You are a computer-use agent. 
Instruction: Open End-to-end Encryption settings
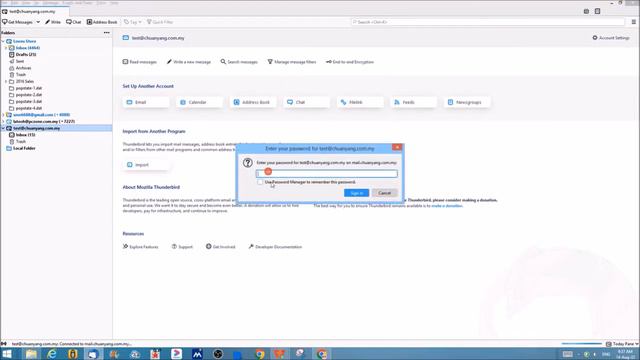click(x=350, y=62)
